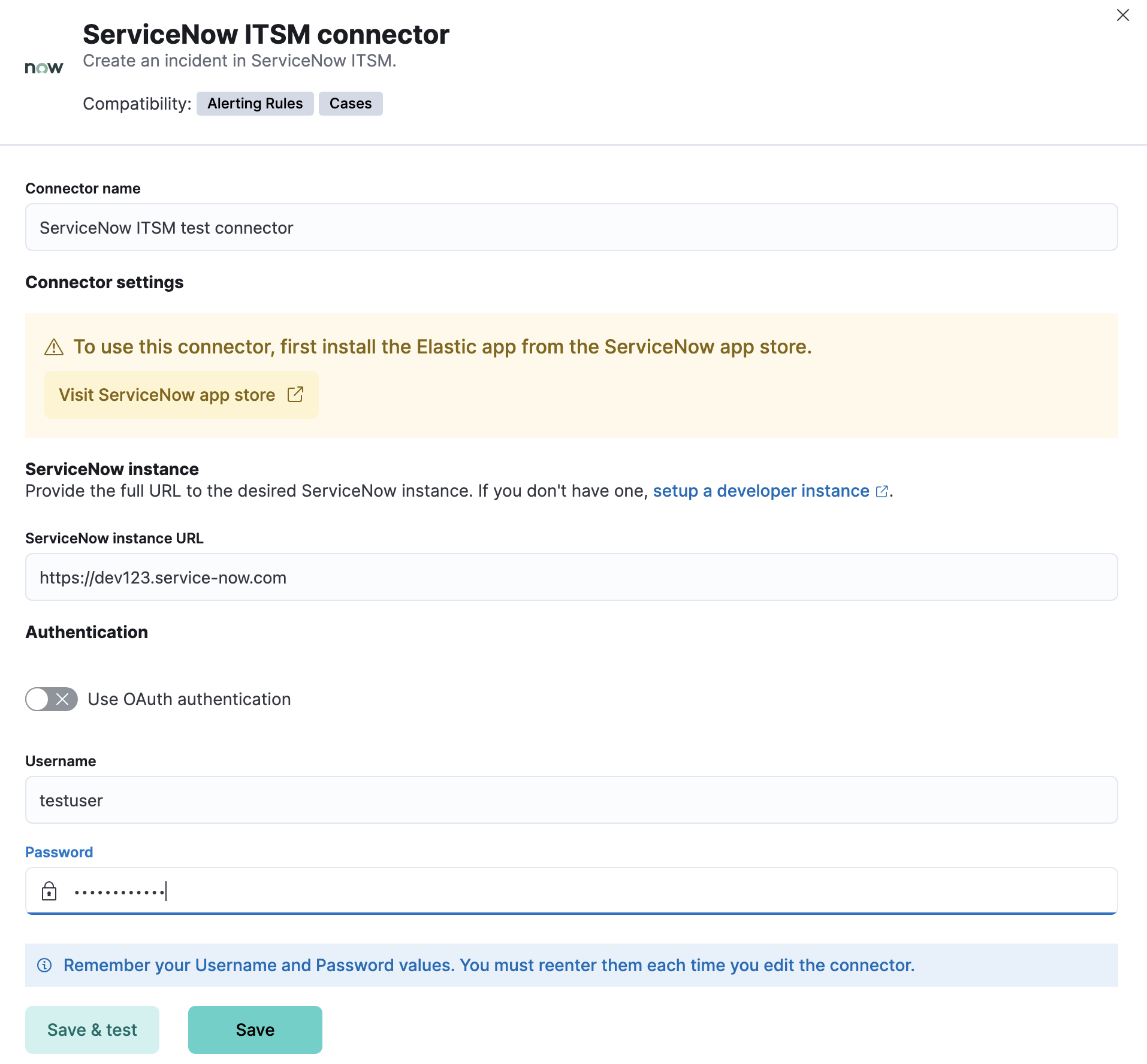Click the info icon in the reminder banner
Viewport: 1147px width, 1064px height.
tap(45, 965)
